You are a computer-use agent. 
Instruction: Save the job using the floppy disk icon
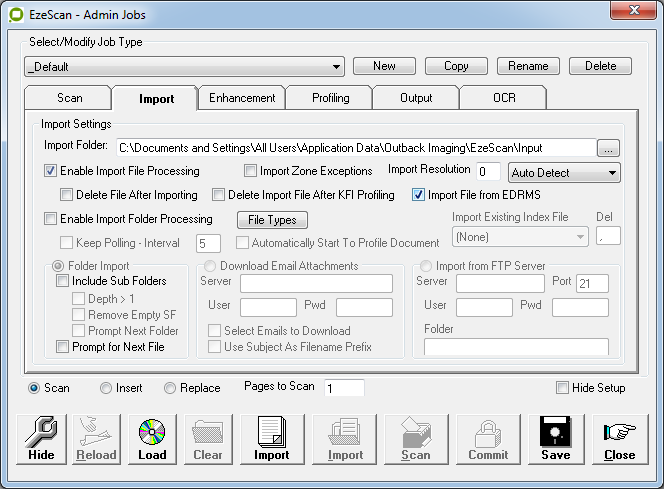click(x=555, y=439)
